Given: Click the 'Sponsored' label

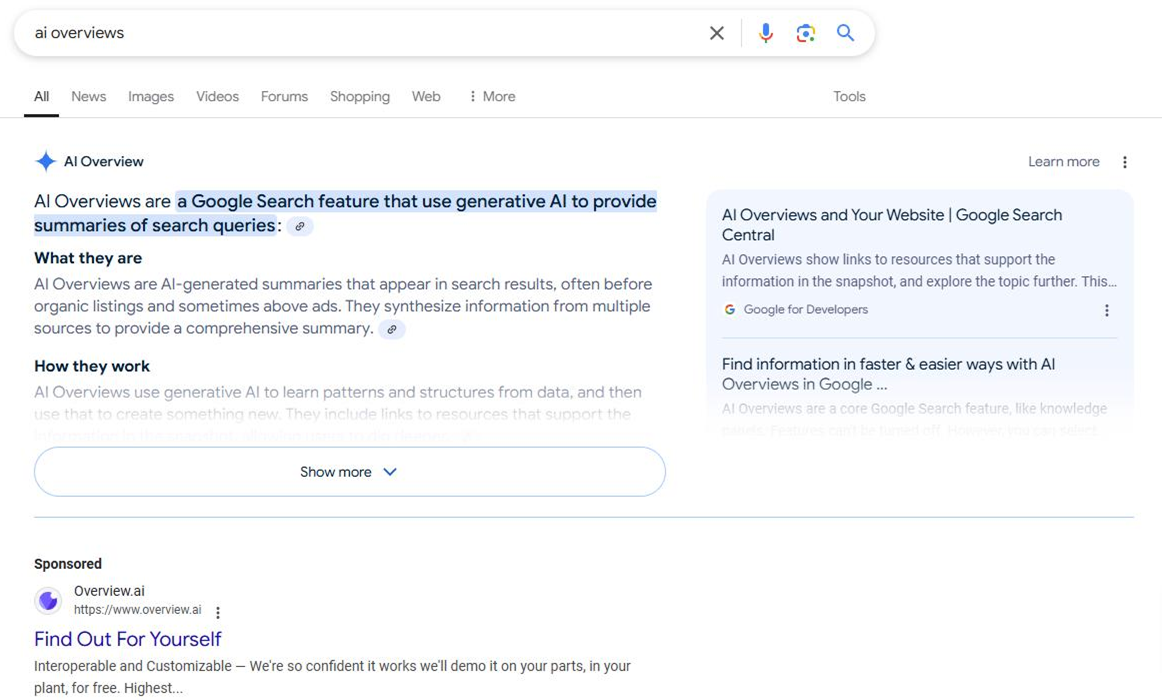Looking at the screenshot, I should click(68, 564).
